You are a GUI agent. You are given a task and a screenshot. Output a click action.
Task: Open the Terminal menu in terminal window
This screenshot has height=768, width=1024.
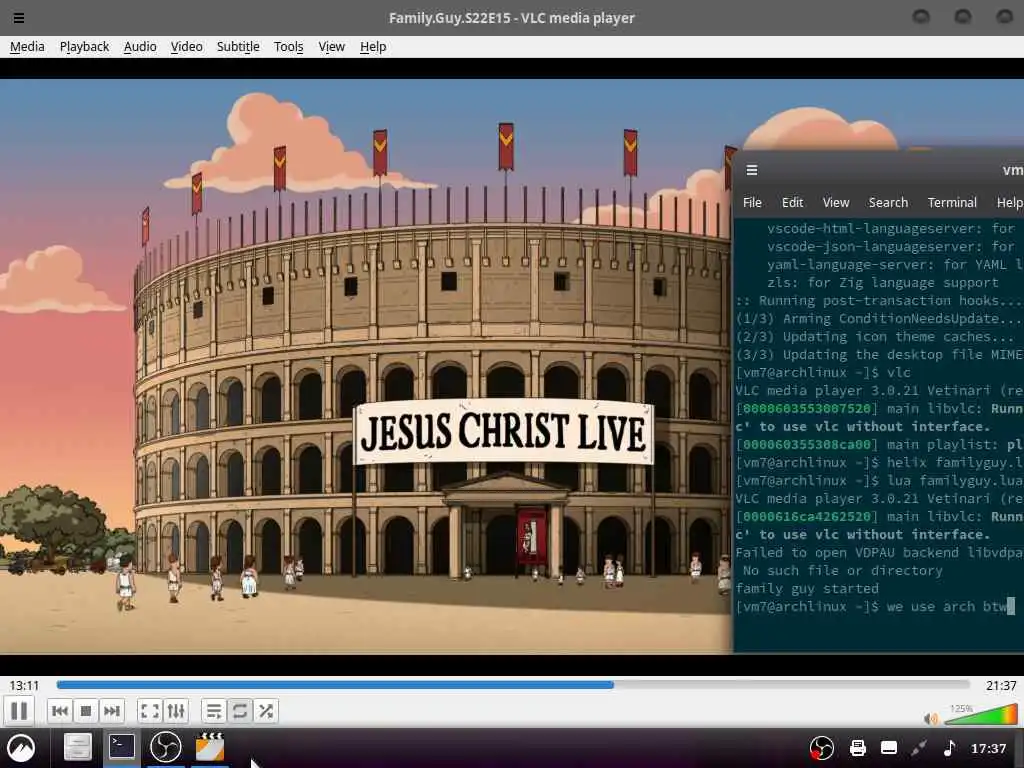(x=952, y=202)
